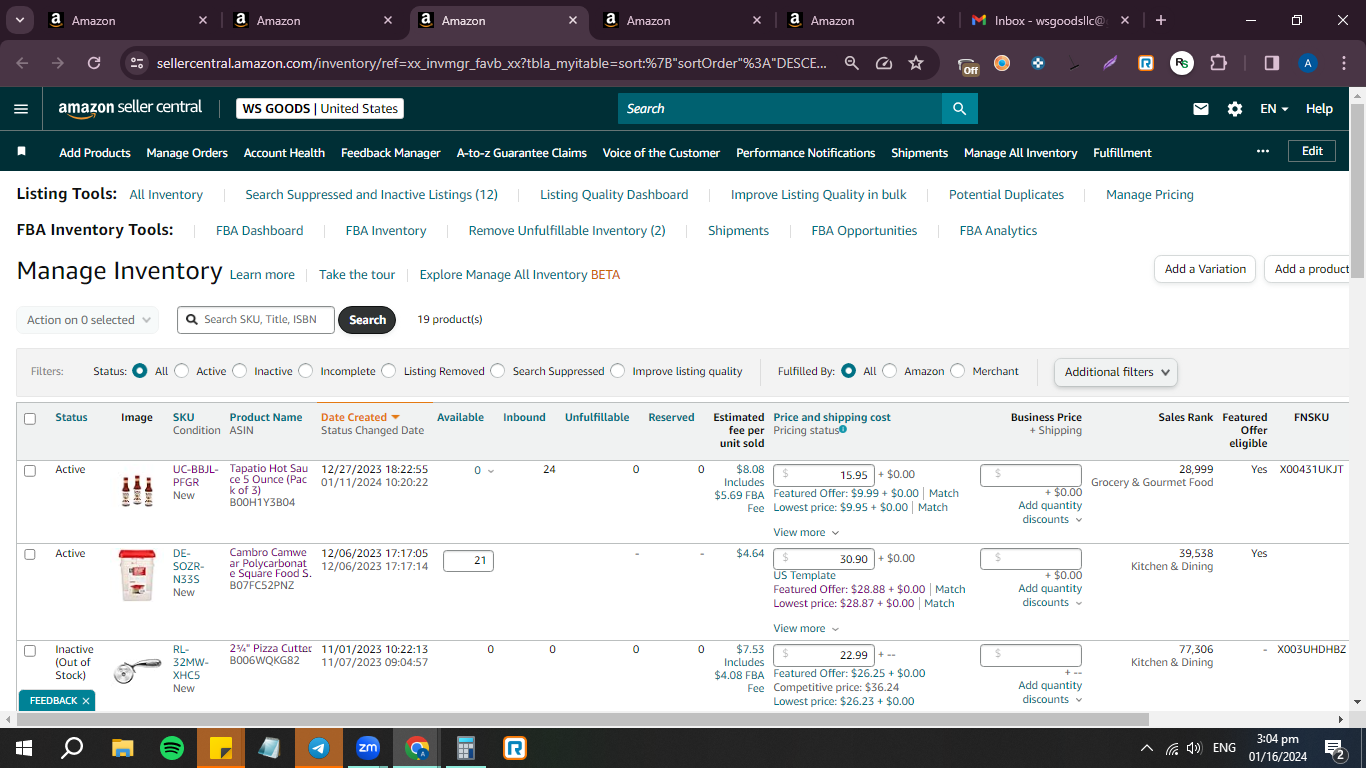The width and height of the screenshot is (1366, 768).
Task: Filter by Search Suppressed status
Action: 498,371
